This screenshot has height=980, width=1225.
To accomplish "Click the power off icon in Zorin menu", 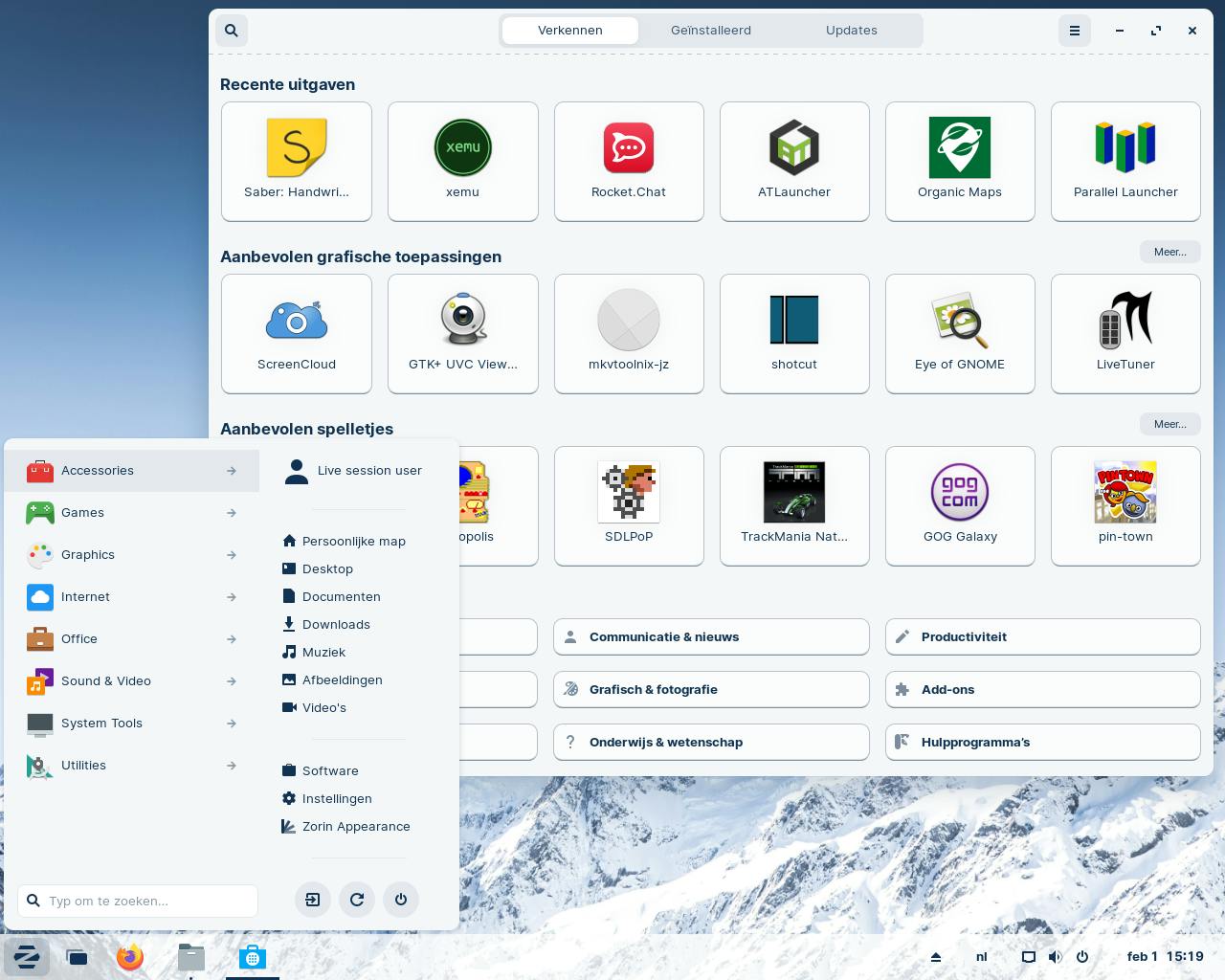I will pyautogui.click(x=401, y=900).
